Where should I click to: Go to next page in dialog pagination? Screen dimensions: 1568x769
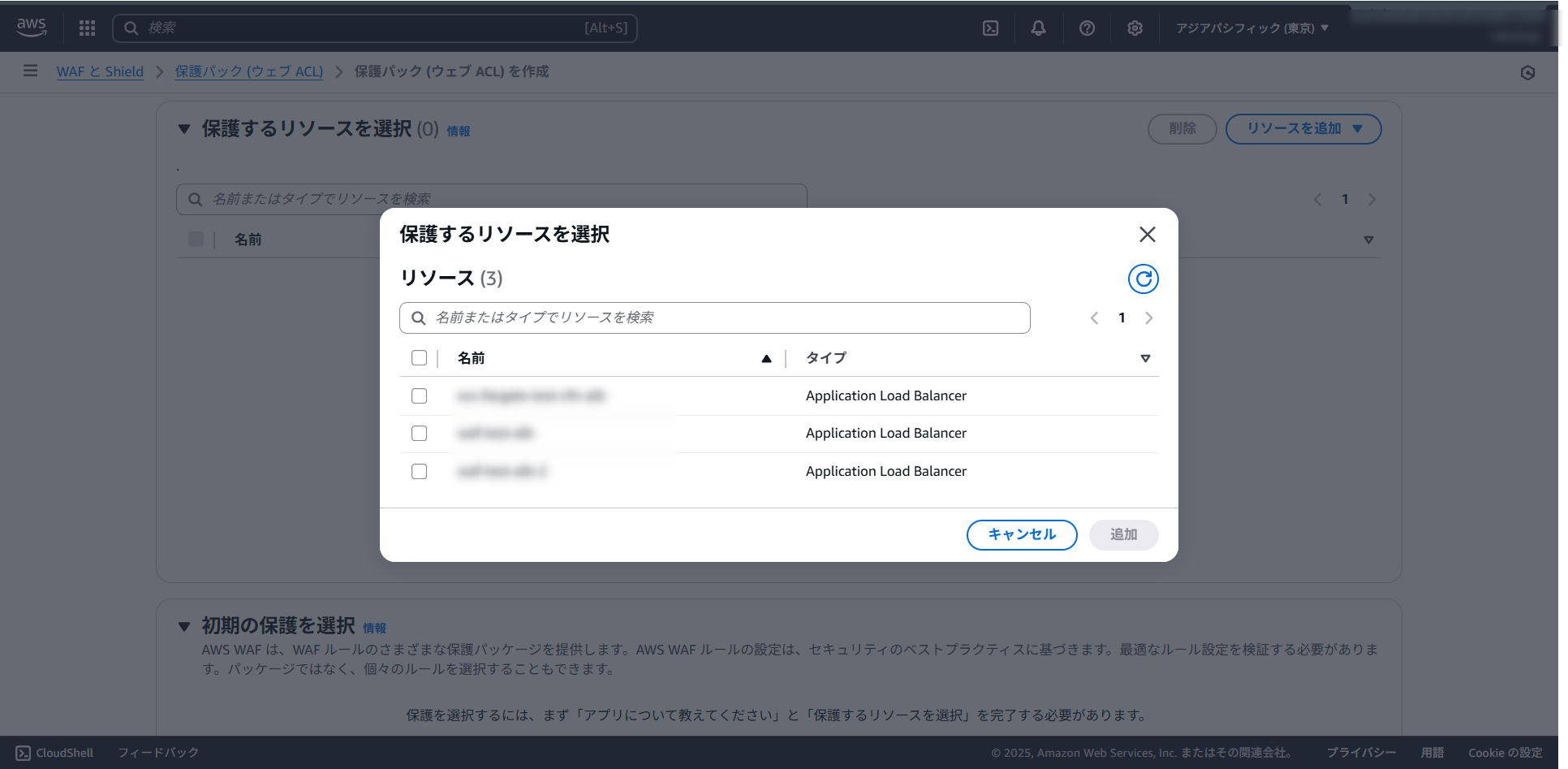[1148, 318]
